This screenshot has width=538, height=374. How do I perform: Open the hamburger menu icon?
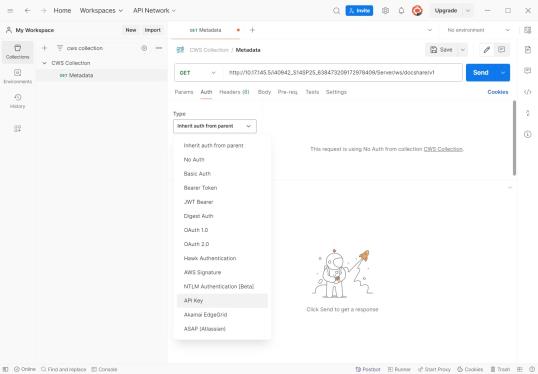point(10,11)
